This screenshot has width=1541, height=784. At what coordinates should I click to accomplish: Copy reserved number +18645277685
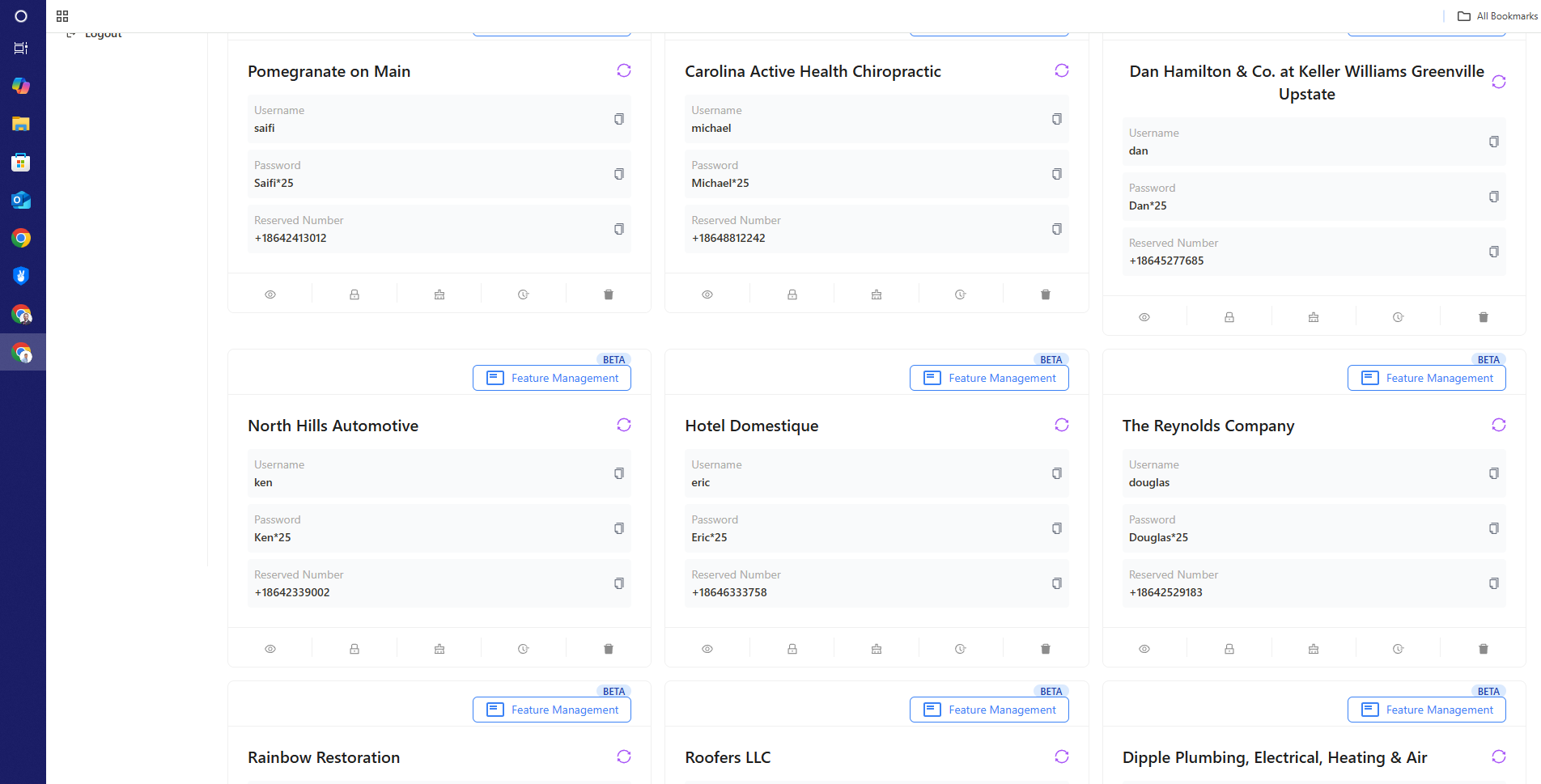(1493, 252)
